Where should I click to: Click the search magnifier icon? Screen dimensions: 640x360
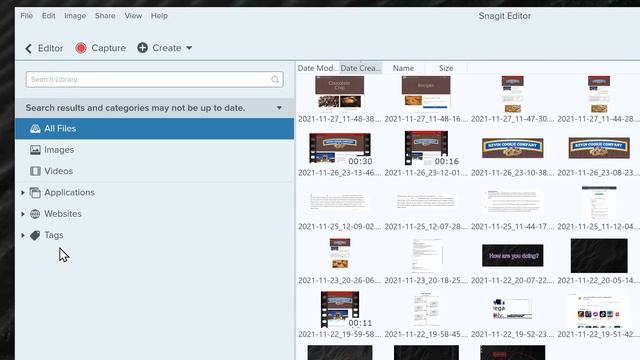275,79
